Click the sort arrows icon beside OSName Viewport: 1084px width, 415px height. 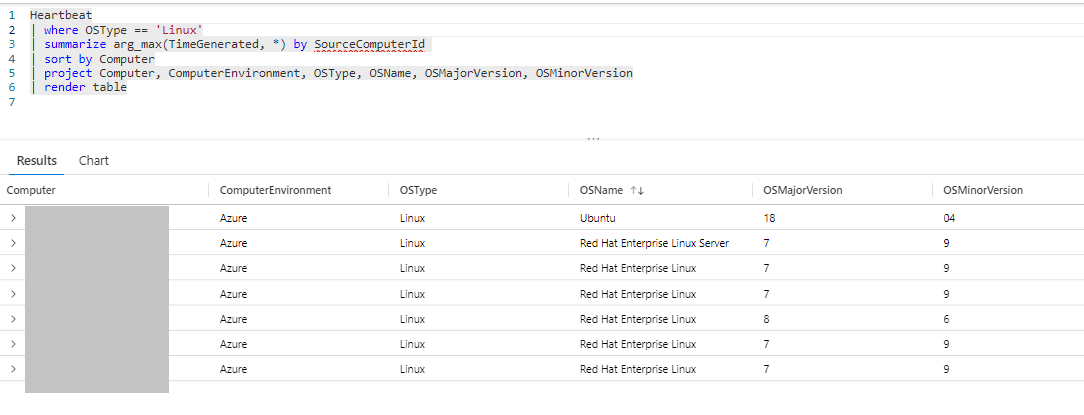point(636,190)
